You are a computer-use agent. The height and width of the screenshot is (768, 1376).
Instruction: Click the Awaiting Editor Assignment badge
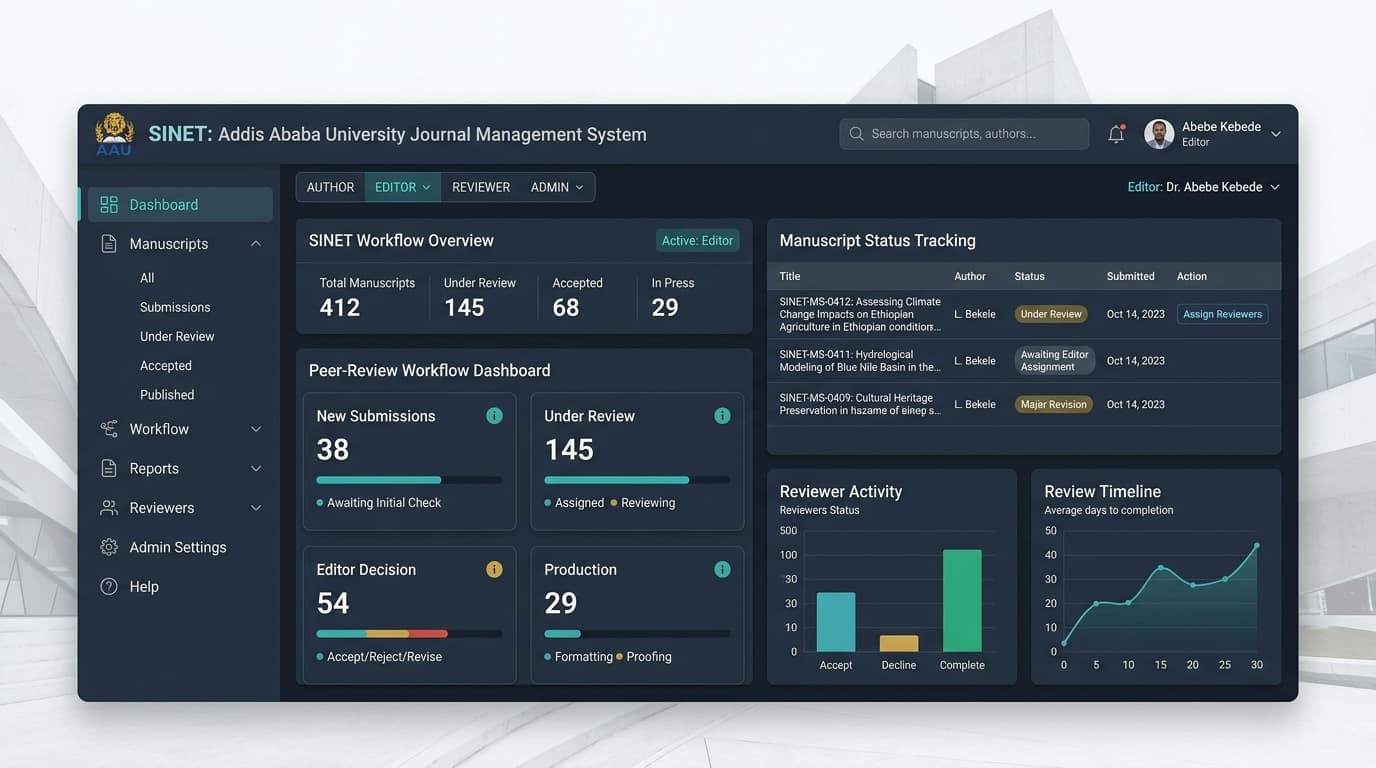point(1054,361)
